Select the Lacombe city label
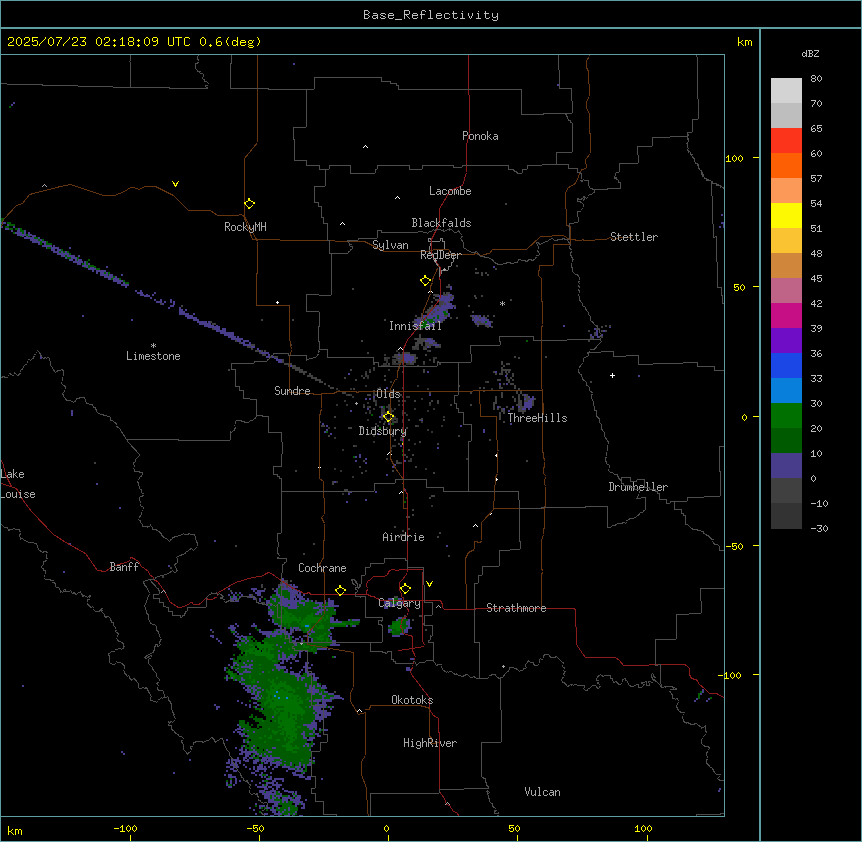The image size is (862, 842). 450,191
